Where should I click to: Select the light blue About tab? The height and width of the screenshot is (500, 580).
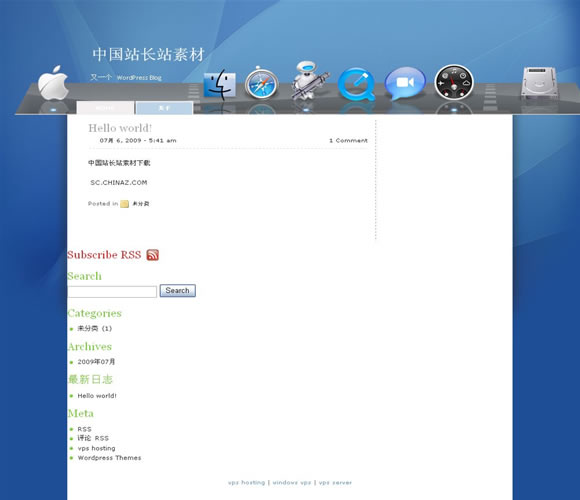164,108
